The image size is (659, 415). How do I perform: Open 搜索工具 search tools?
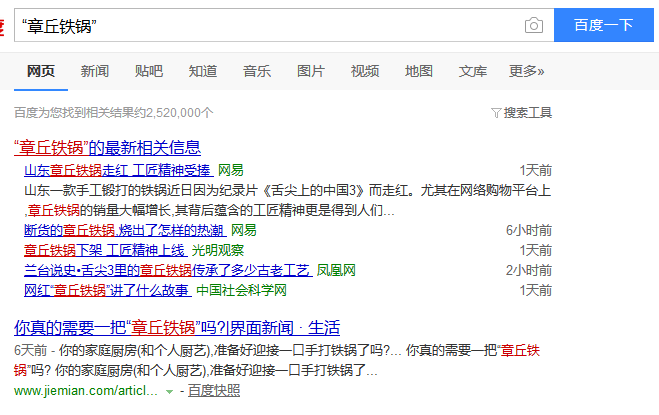pyautogui.click(x=527, y=113)
